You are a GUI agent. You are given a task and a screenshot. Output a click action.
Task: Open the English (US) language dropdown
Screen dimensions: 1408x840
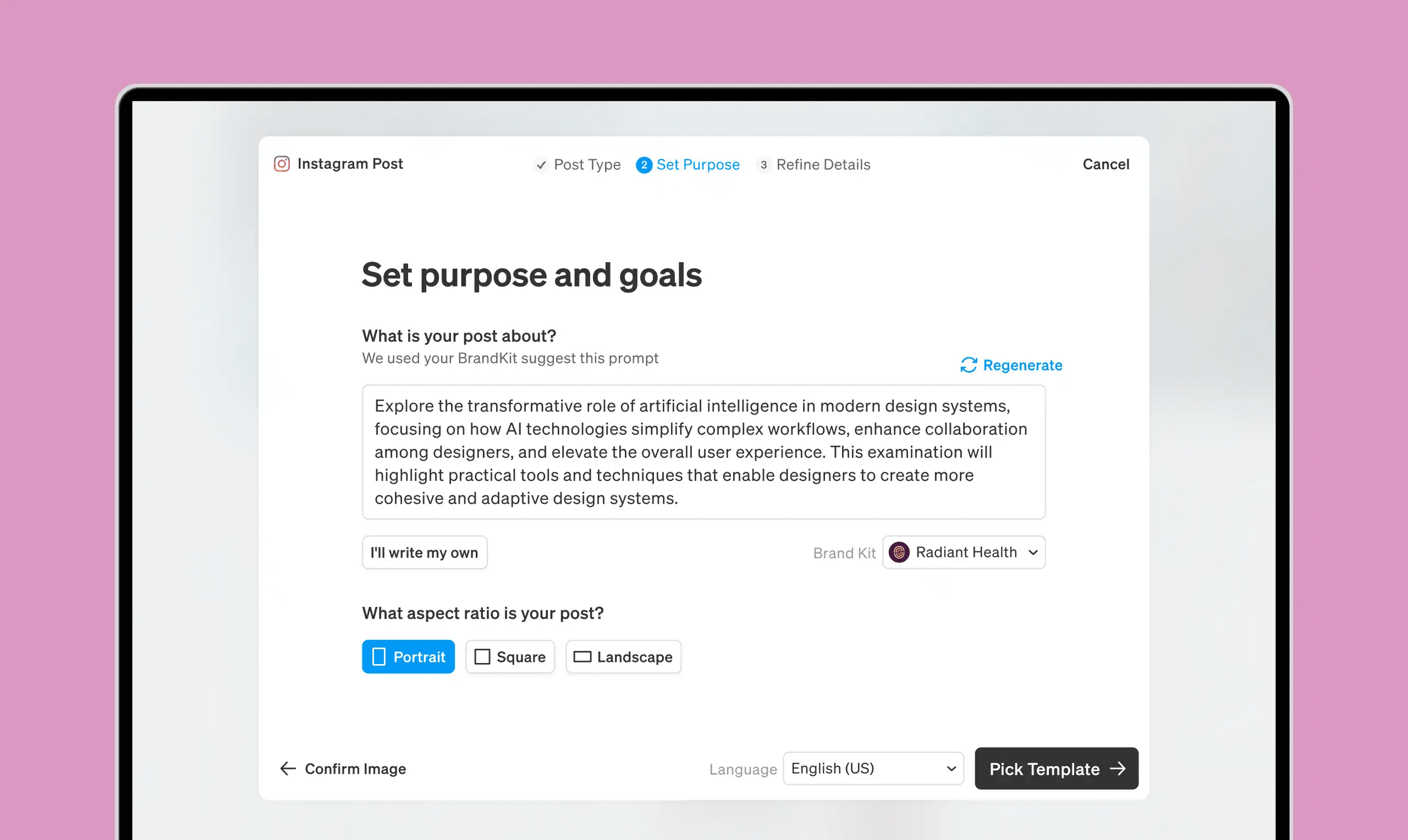(873, 768)
